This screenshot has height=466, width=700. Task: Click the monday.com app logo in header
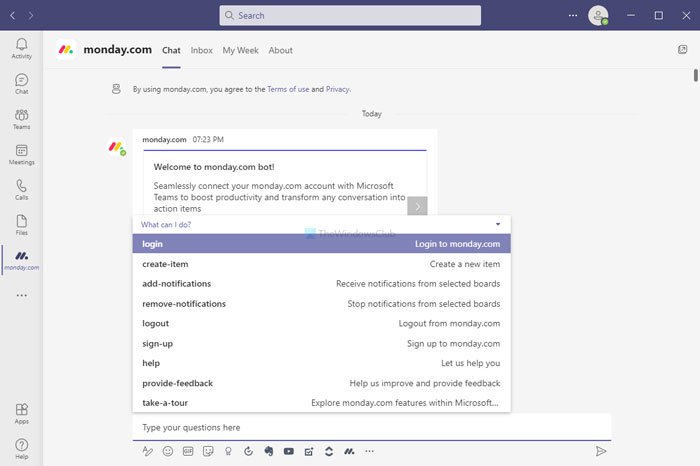point(66,50)
